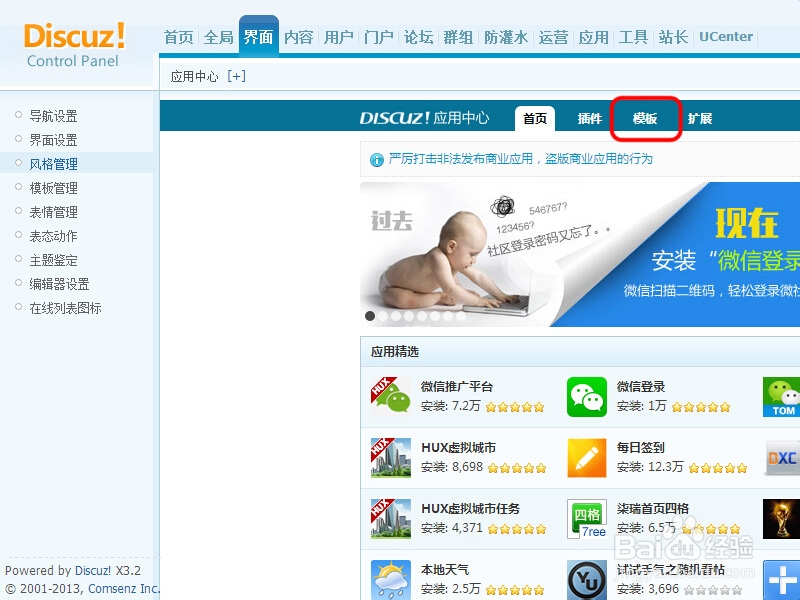Select the first dark carousel dot
Image resolution: width=800 pixels, height=600 pixels.
[370, 316]
